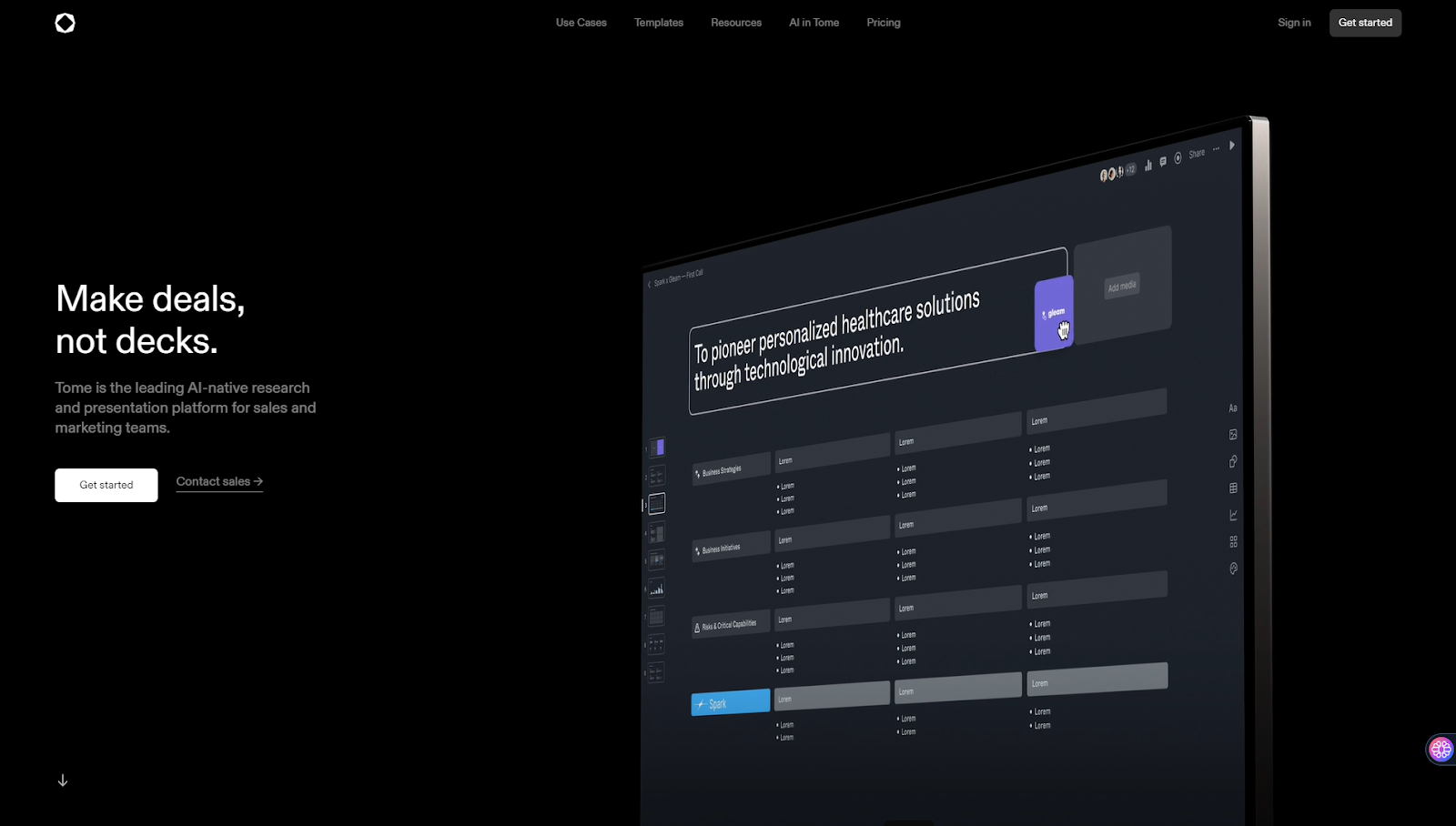The width and height of the screenshot is (1456, 826).
Task: Open the Use Cases menu
Action: (581, 23)
